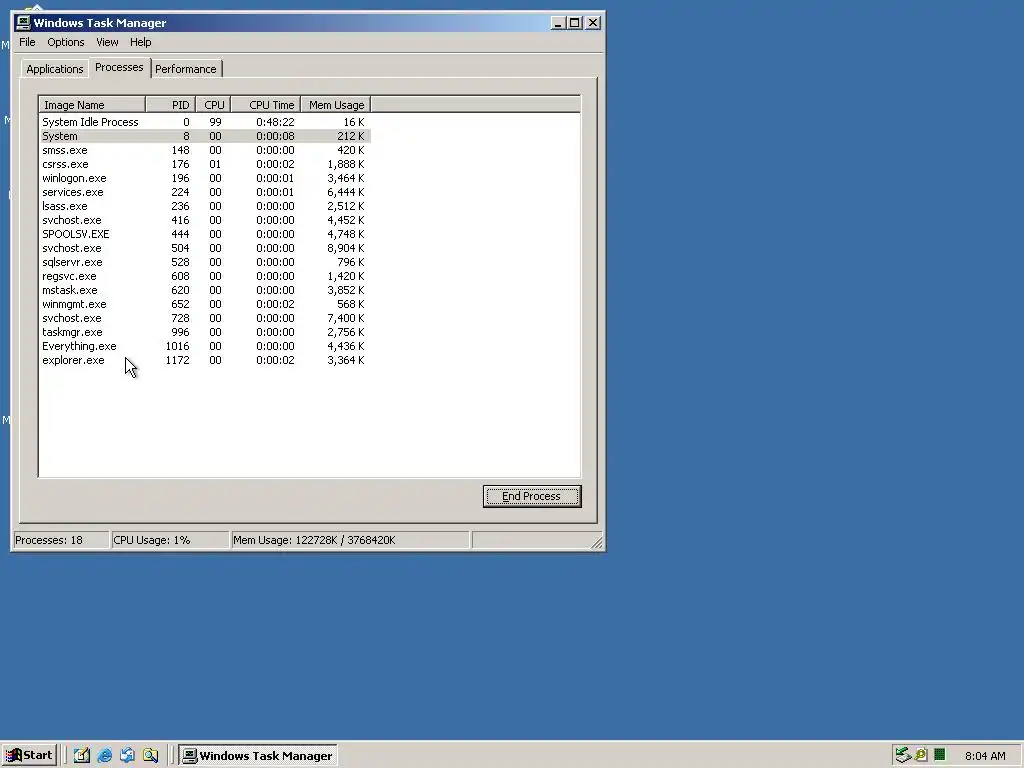This screenshot has height=768, width=1024.
Task: Click Processes: 18 status bar entry
Action: coord(61,540)
